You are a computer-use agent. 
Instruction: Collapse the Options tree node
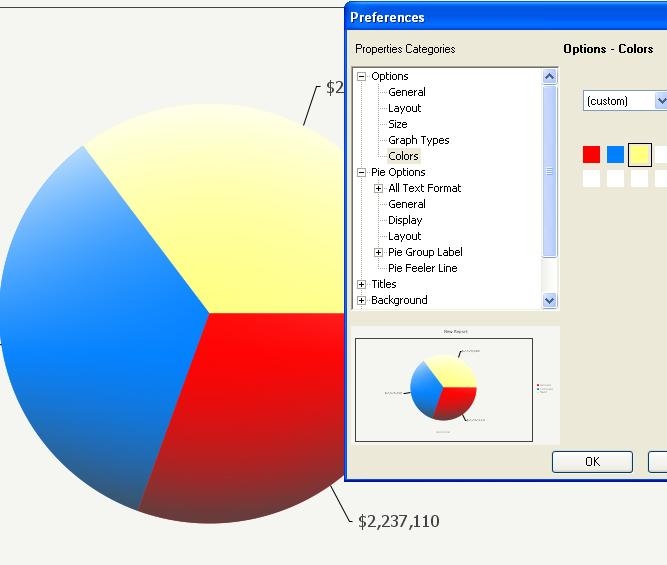click(x=362, y=76)
